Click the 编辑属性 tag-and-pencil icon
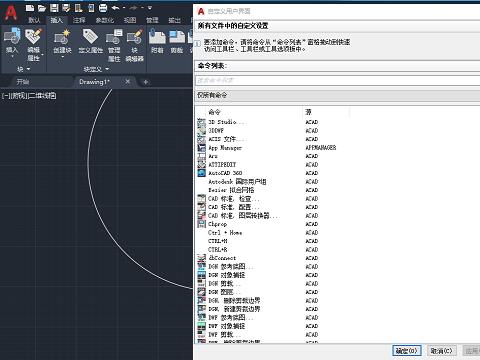This screenshot has width=480, height=360. coord(33,36)
